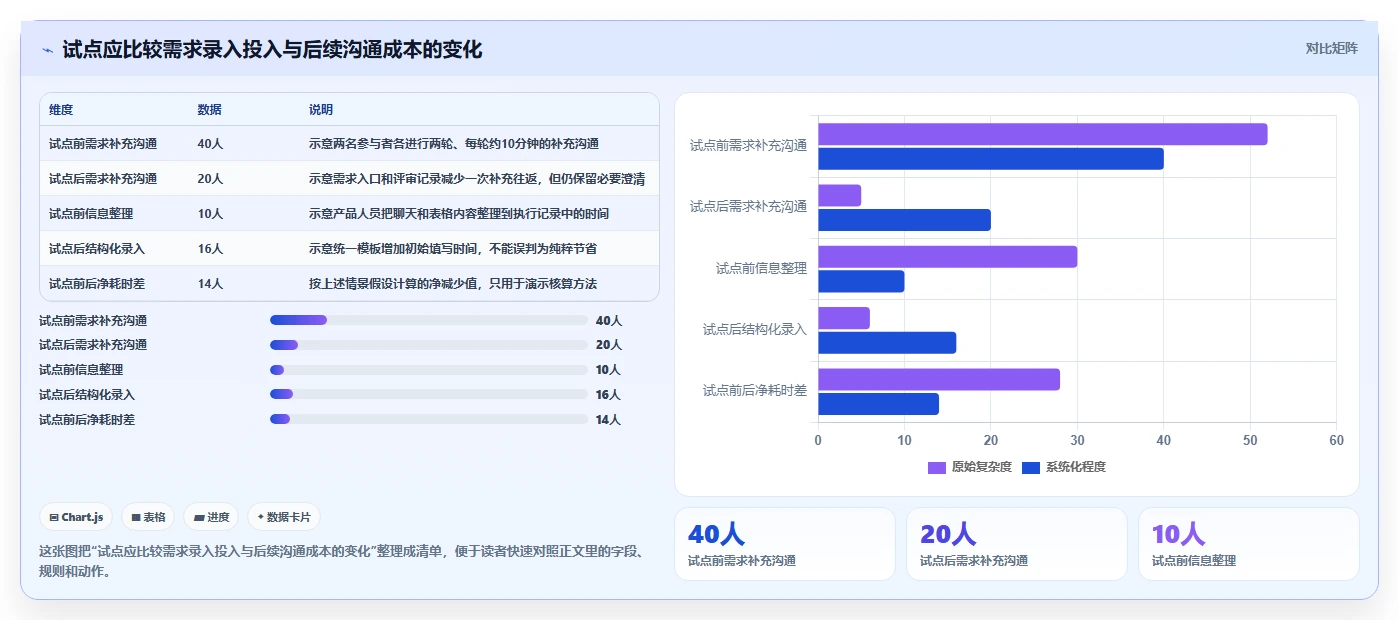Click the 说明 column header

(321, 109)
